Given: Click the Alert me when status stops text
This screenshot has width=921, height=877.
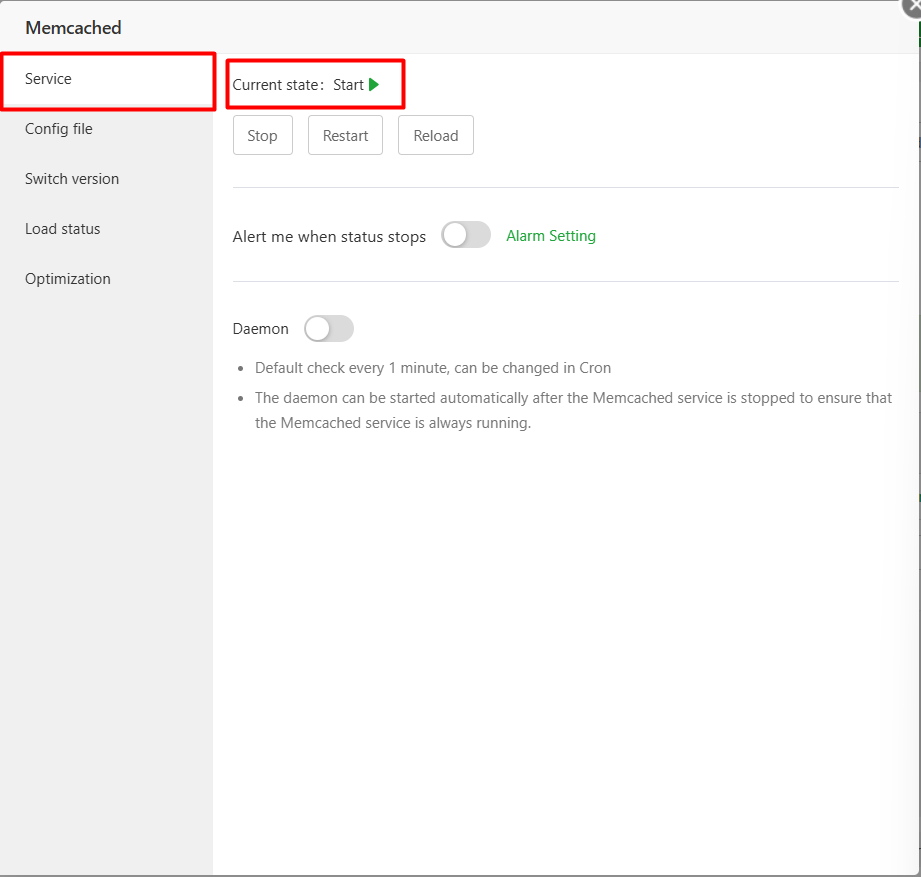Looking at the screenshot, I should click(329, 236).
